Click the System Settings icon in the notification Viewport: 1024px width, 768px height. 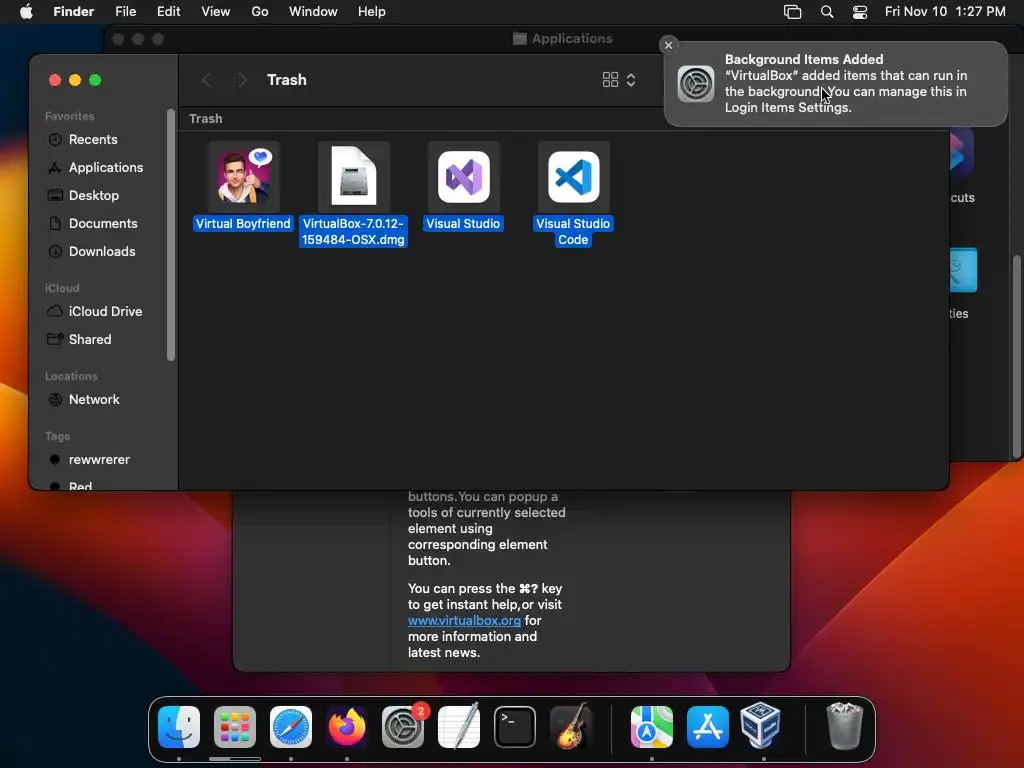(696, 84)
